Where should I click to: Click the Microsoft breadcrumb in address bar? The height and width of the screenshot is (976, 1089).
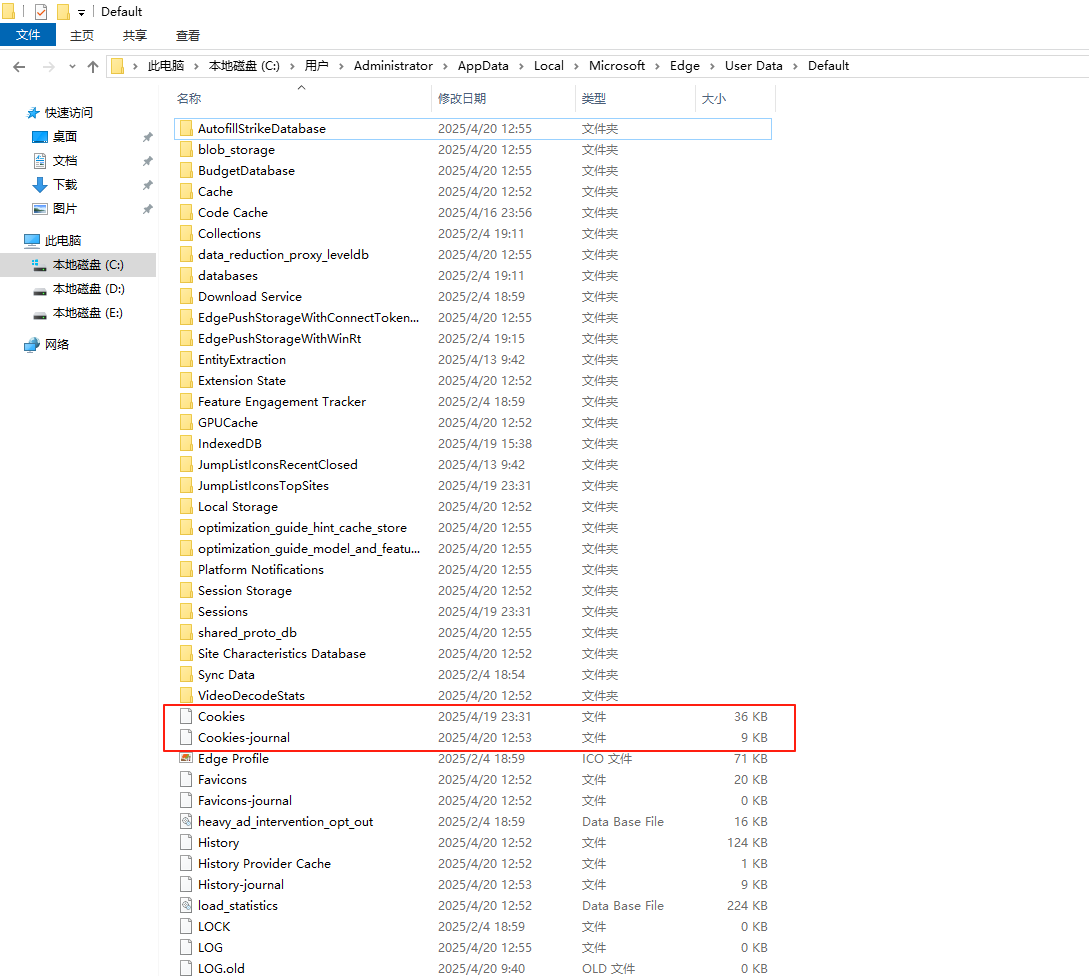[x=616, y=66]
